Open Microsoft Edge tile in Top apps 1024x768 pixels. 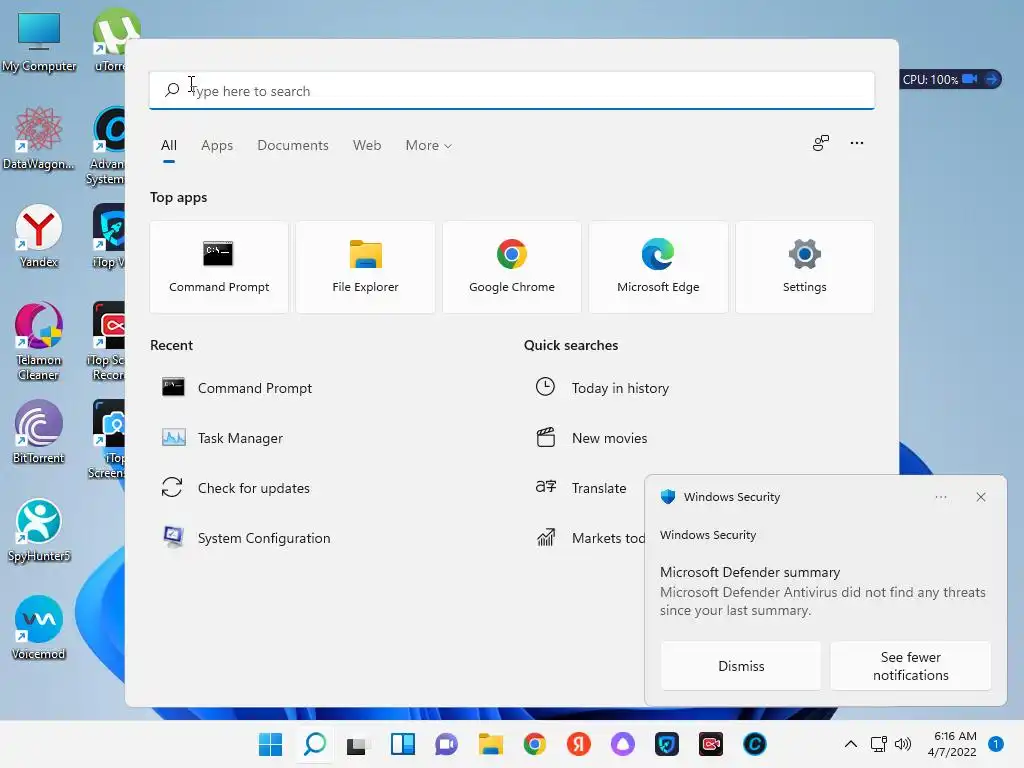click(658, 266)
